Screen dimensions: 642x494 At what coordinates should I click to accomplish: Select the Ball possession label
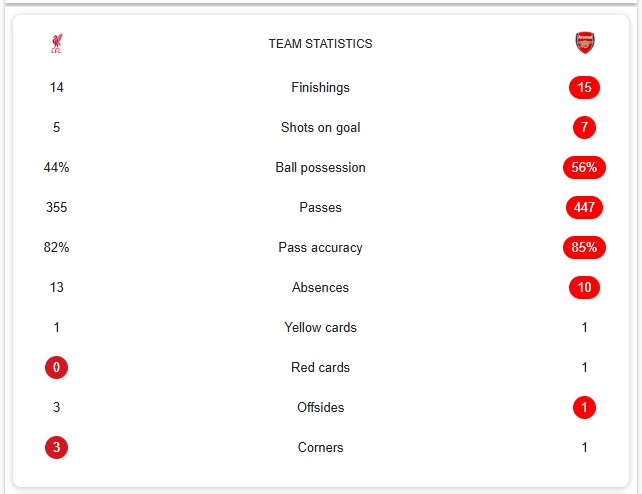(x=321, y=168)
